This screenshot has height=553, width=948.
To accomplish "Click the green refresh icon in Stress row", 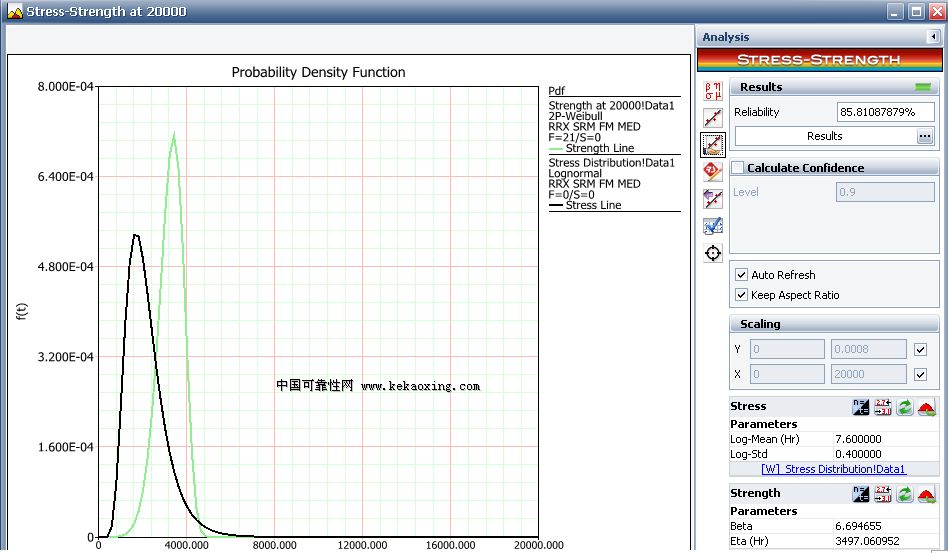I will (x=904, y=407).
